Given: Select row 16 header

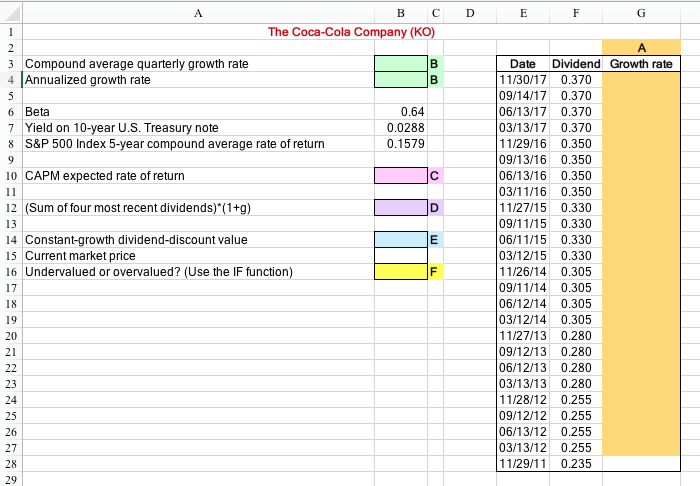Looking at the screenshot, I should (x=11, y=272).
